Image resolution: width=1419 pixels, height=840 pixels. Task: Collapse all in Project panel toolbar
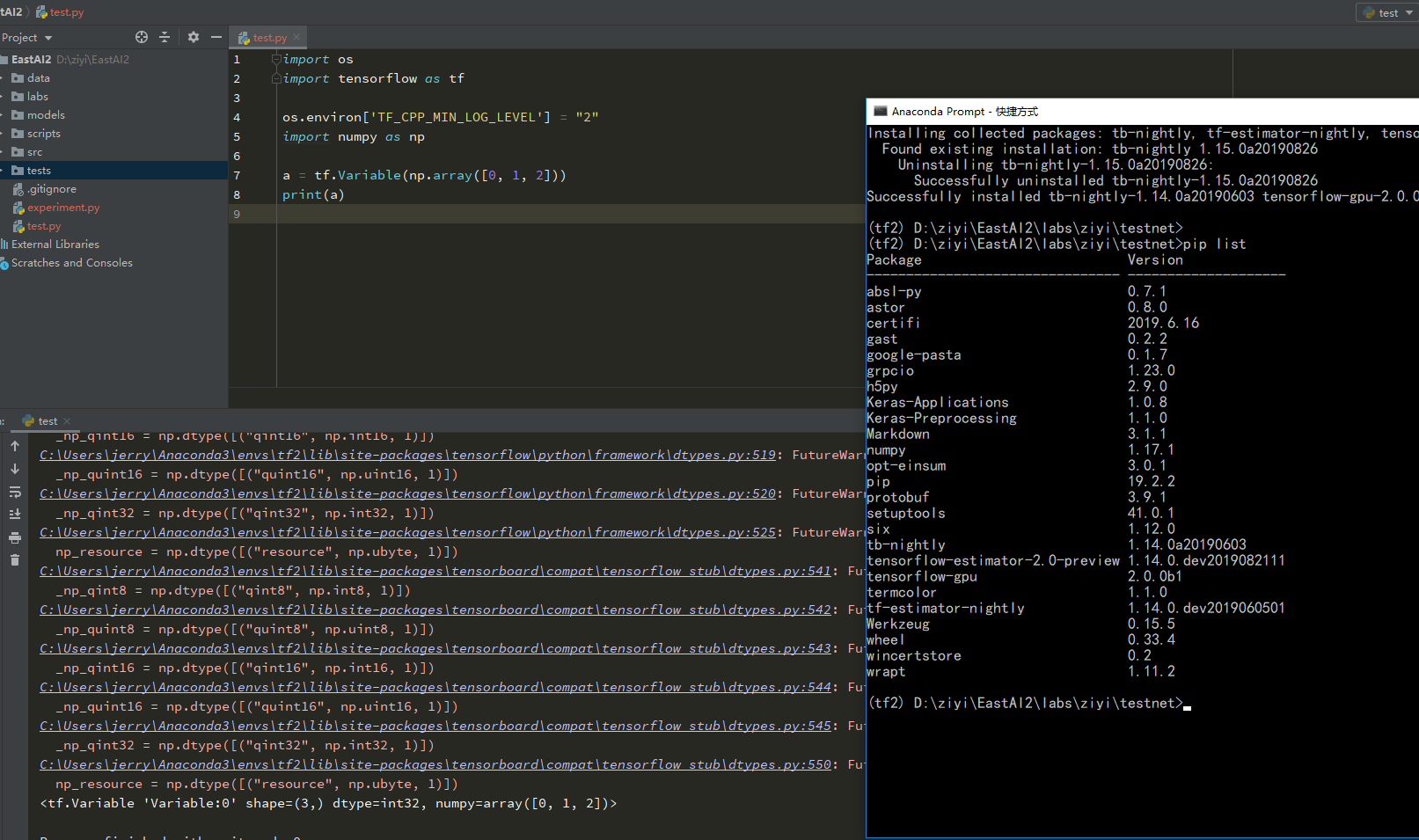coord(165,37)
